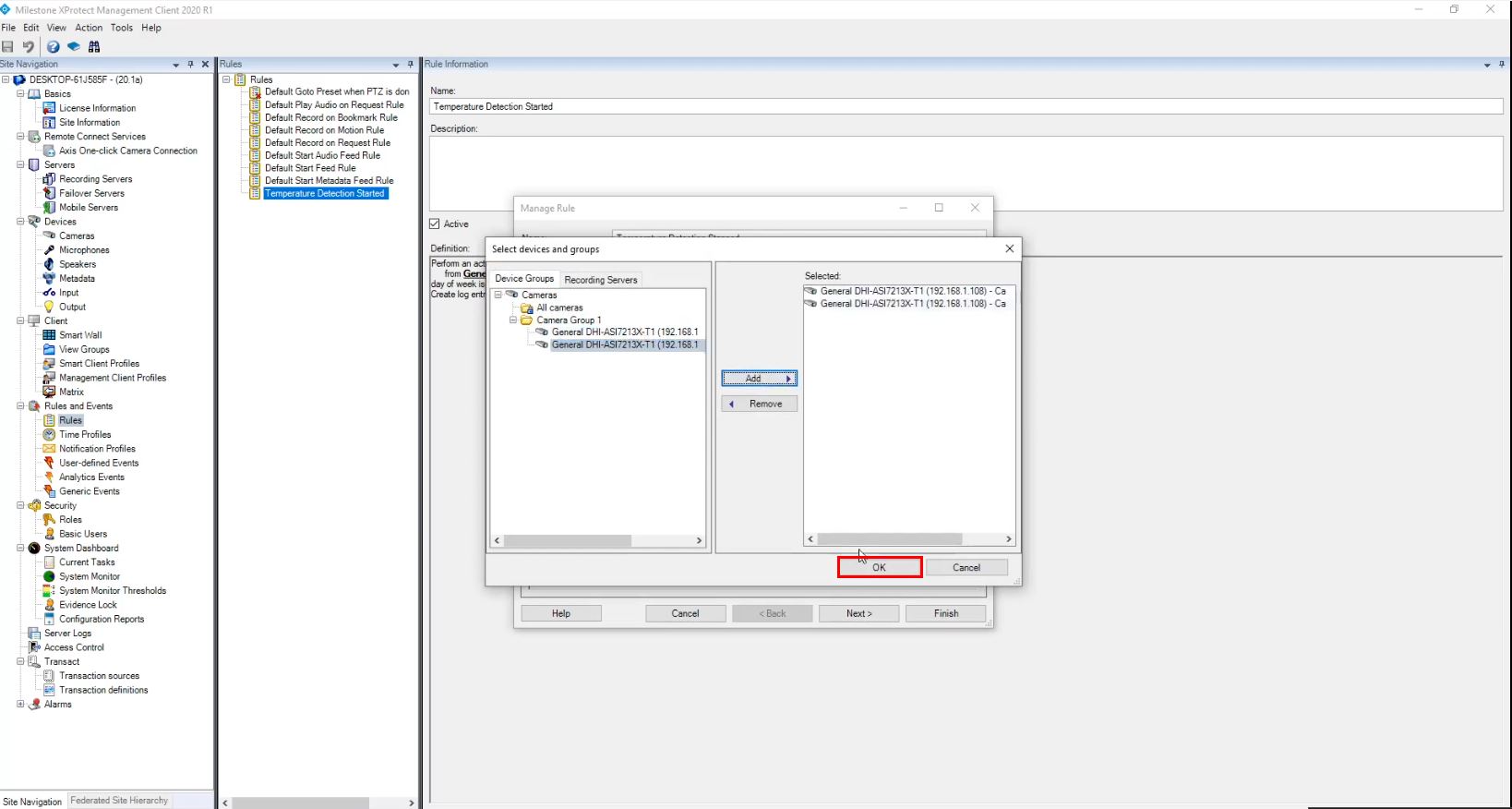
Task: Open Access Control icon
Action: pyautogui.click(x=35, y=647)
